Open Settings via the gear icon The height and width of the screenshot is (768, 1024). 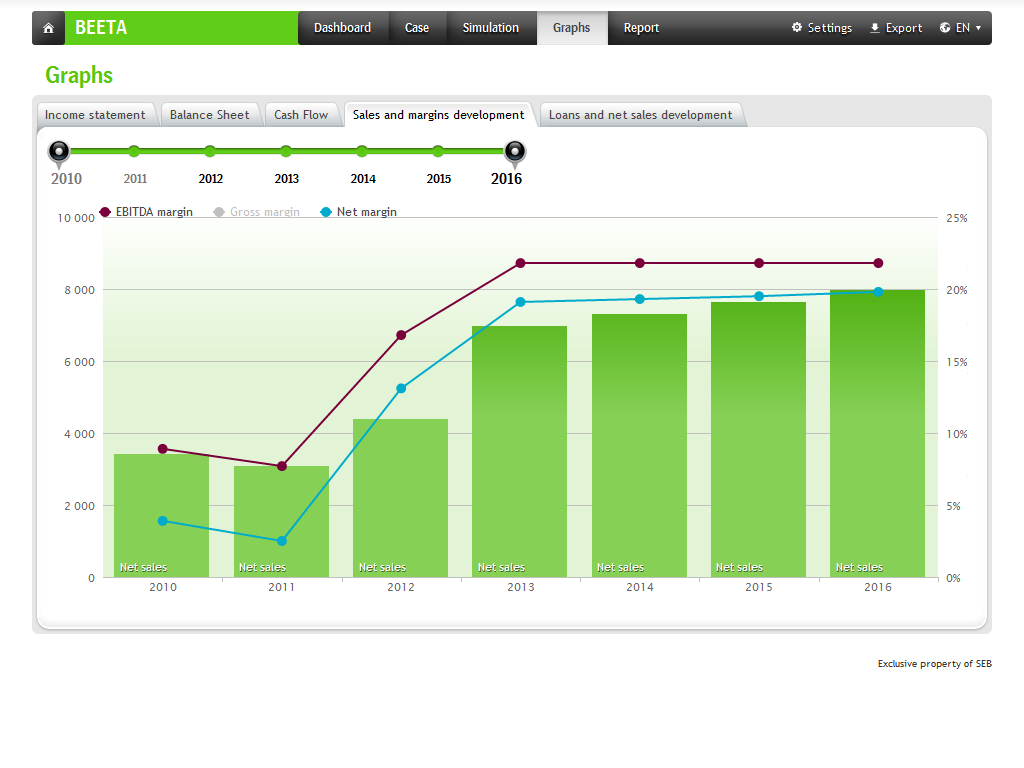tap(797, 28)
